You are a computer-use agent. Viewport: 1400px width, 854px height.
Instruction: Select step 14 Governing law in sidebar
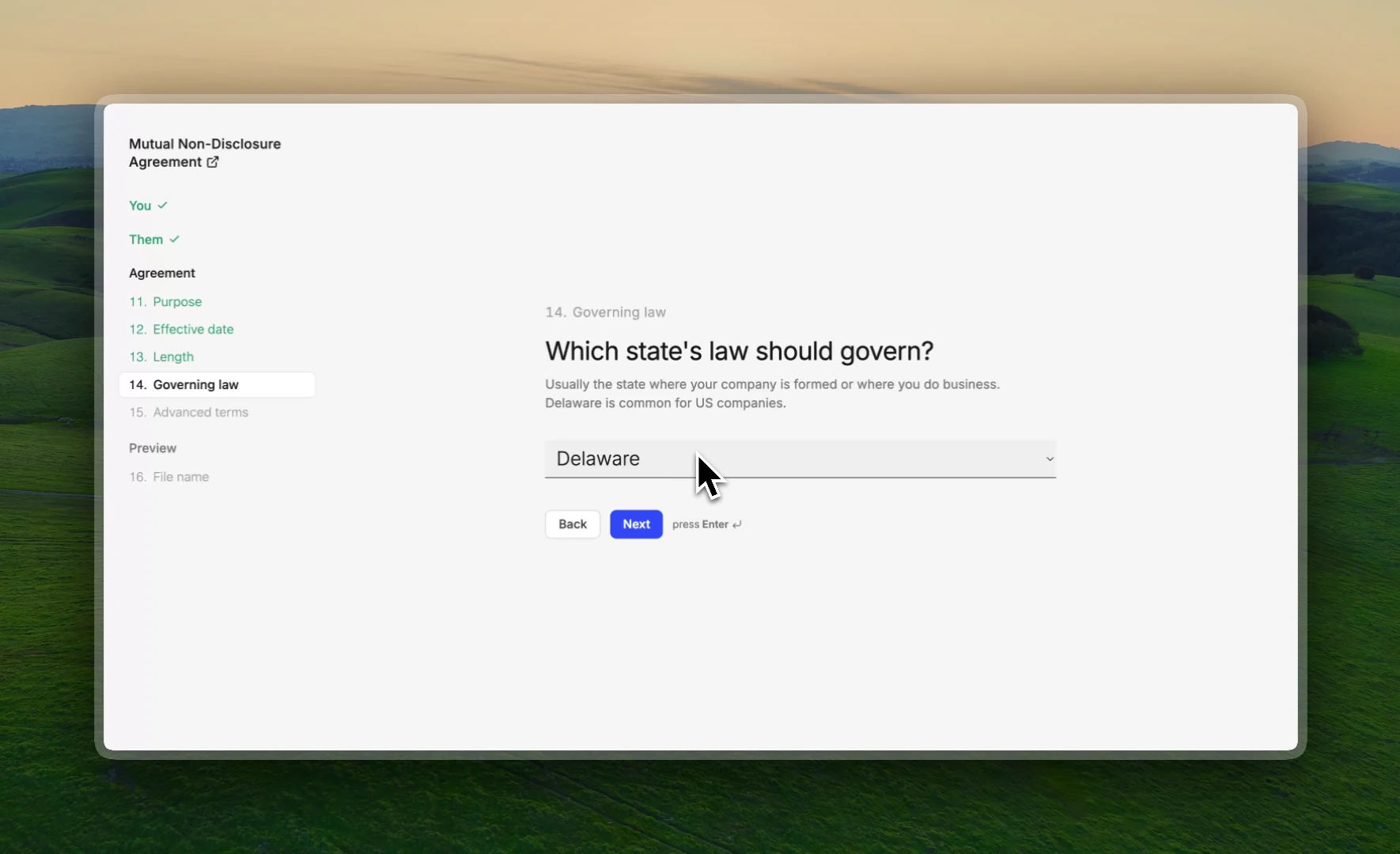(217, 385)
